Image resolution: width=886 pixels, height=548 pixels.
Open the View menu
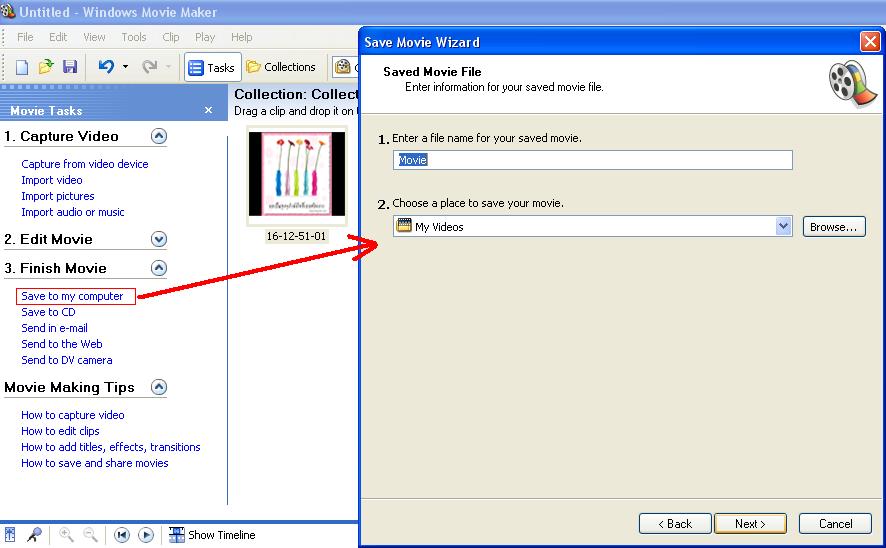(x=94, y=37)
